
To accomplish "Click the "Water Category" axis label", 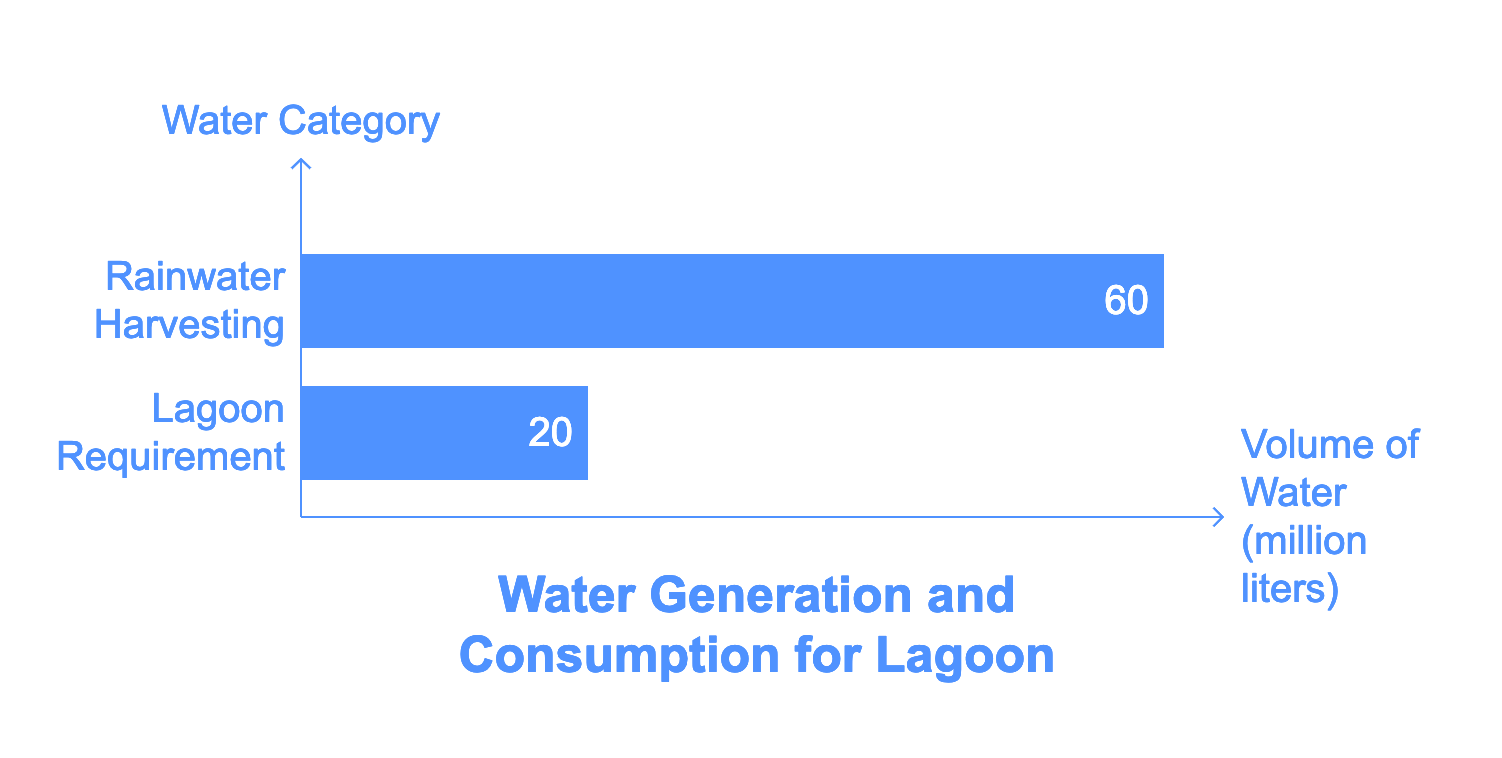I will point(300,121).
